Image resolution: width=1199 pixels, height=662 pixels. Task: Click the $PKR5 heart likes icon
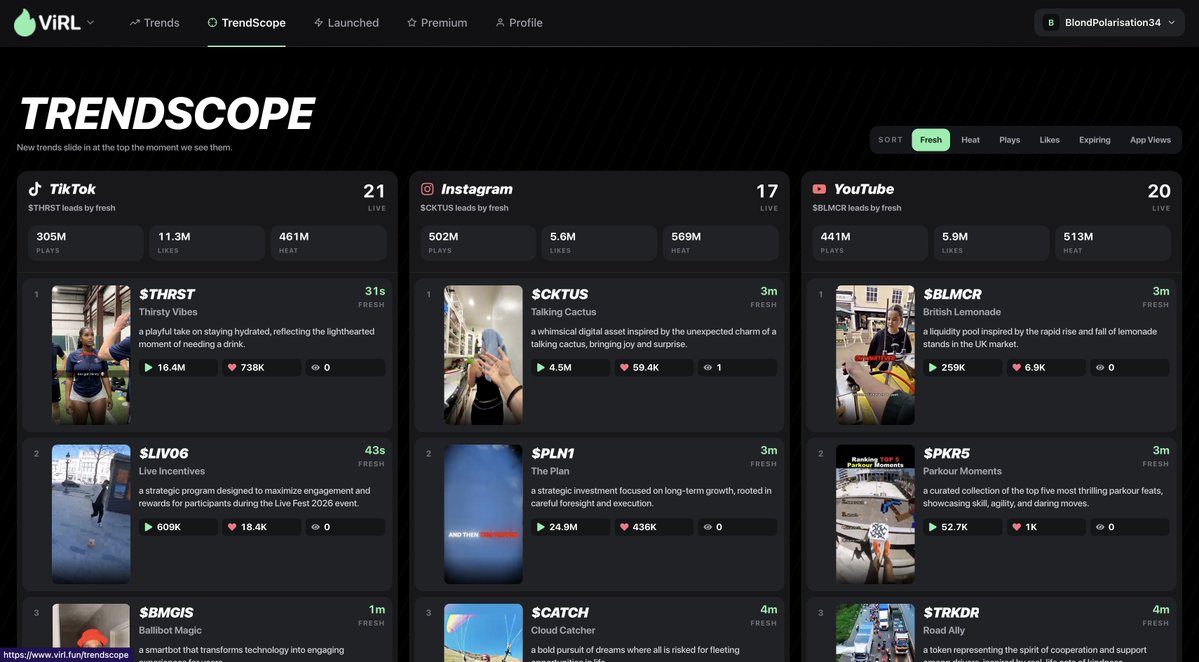pyautogui.click(x=1016, y=527)
